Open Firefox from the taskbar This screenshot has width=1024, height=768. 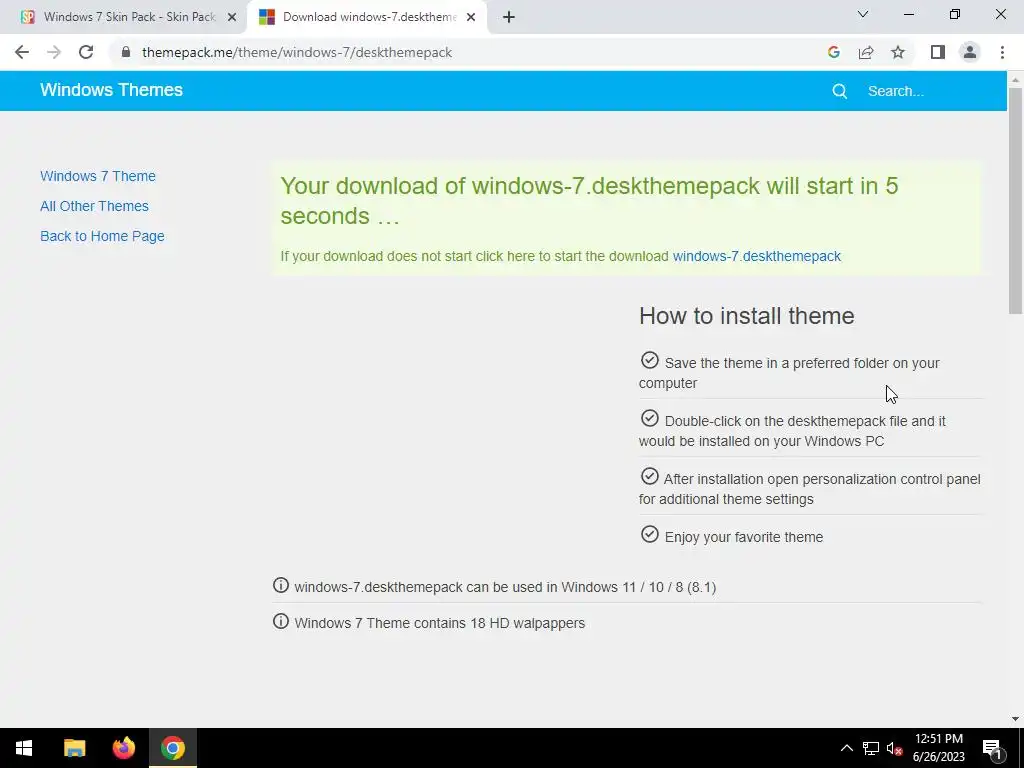pyautogui.click(x=123, y=748)
